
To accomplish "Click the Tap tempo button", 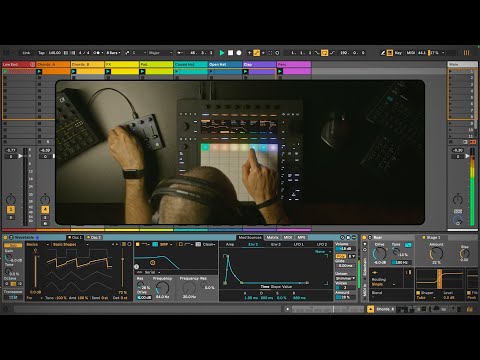I will (x=41, y=53).
